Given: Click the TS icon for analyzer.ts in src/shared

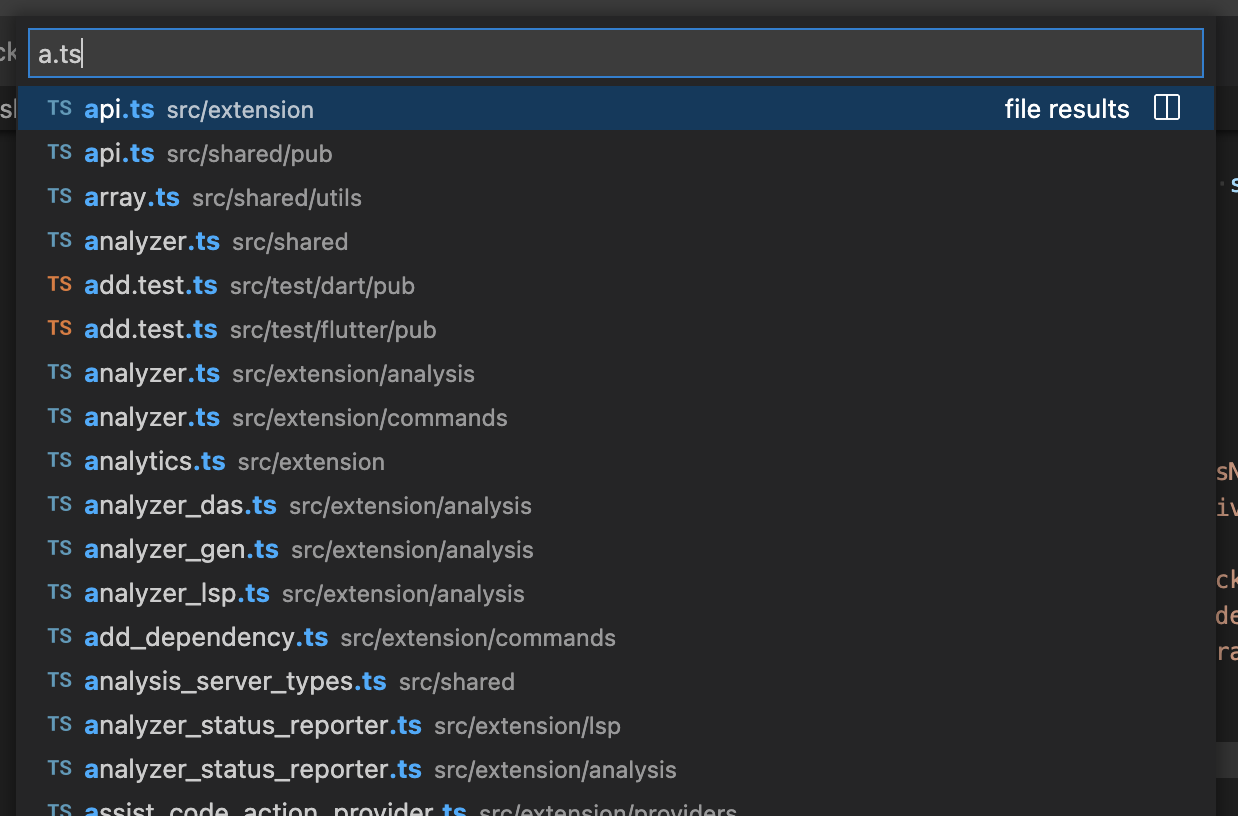Looking at the screenshot, I should (x=60, y=240).
